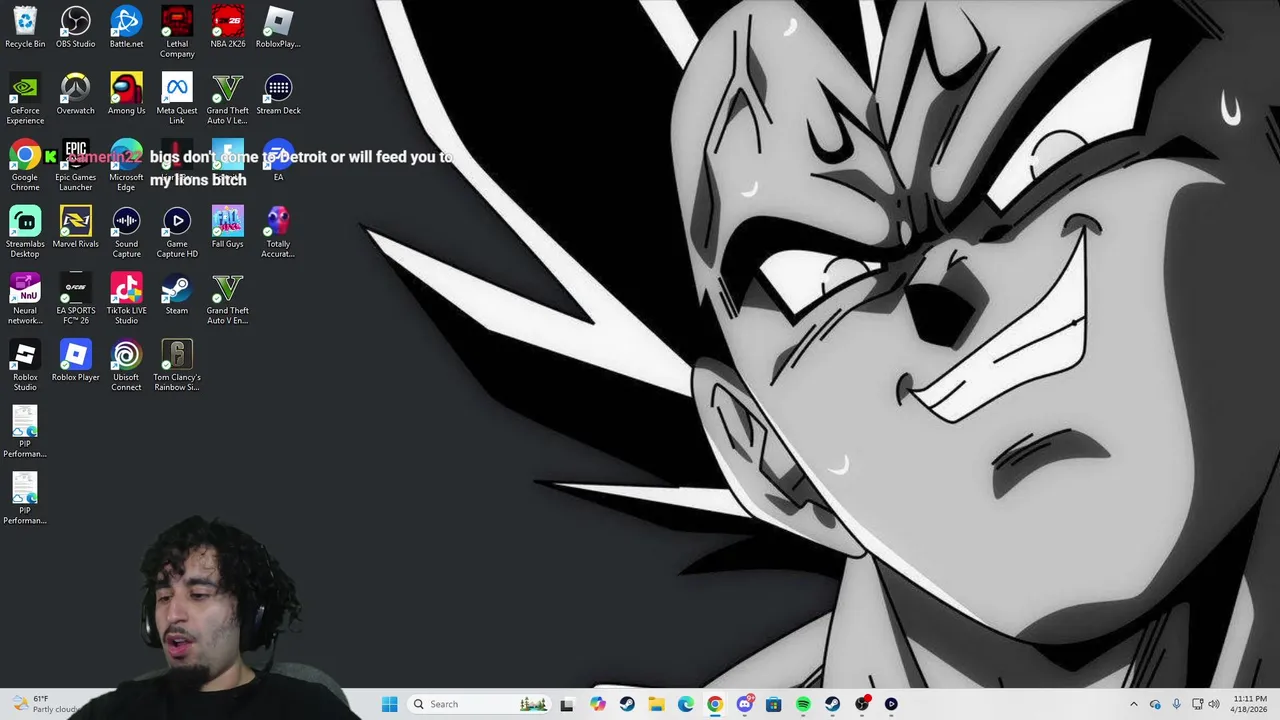Open the Stream Deck desktop shortcut
The height and width of the screenshot is (720, 1280).
coord(278,94)
